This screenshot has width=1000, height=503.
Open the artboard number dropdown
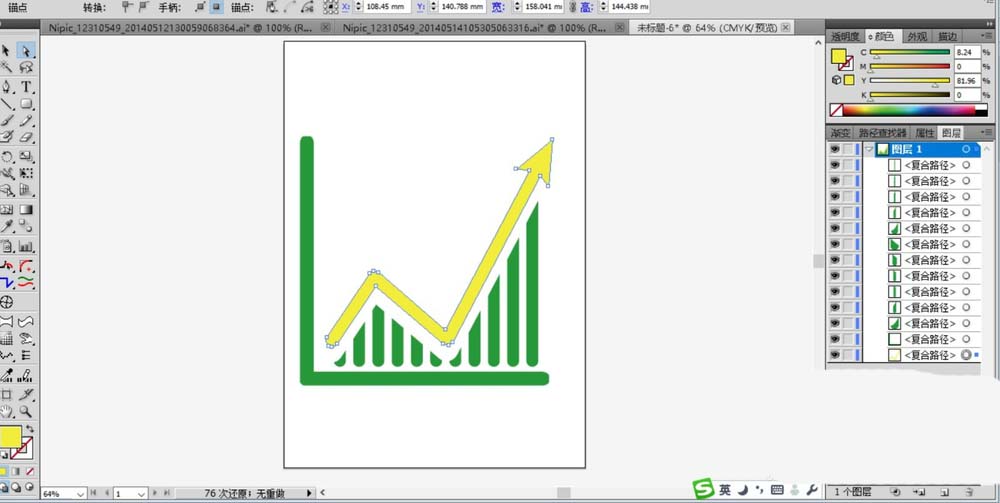(x=142, y=493)
